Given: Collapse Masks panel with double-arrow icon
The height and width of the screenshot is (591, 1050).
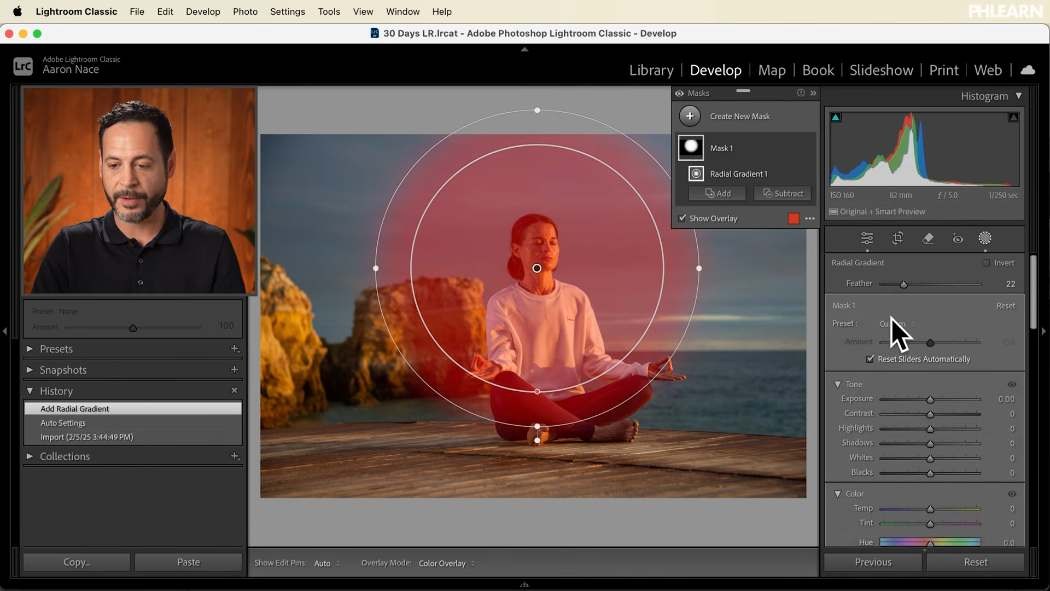Looking at the screenshot, I should [813, 93].
